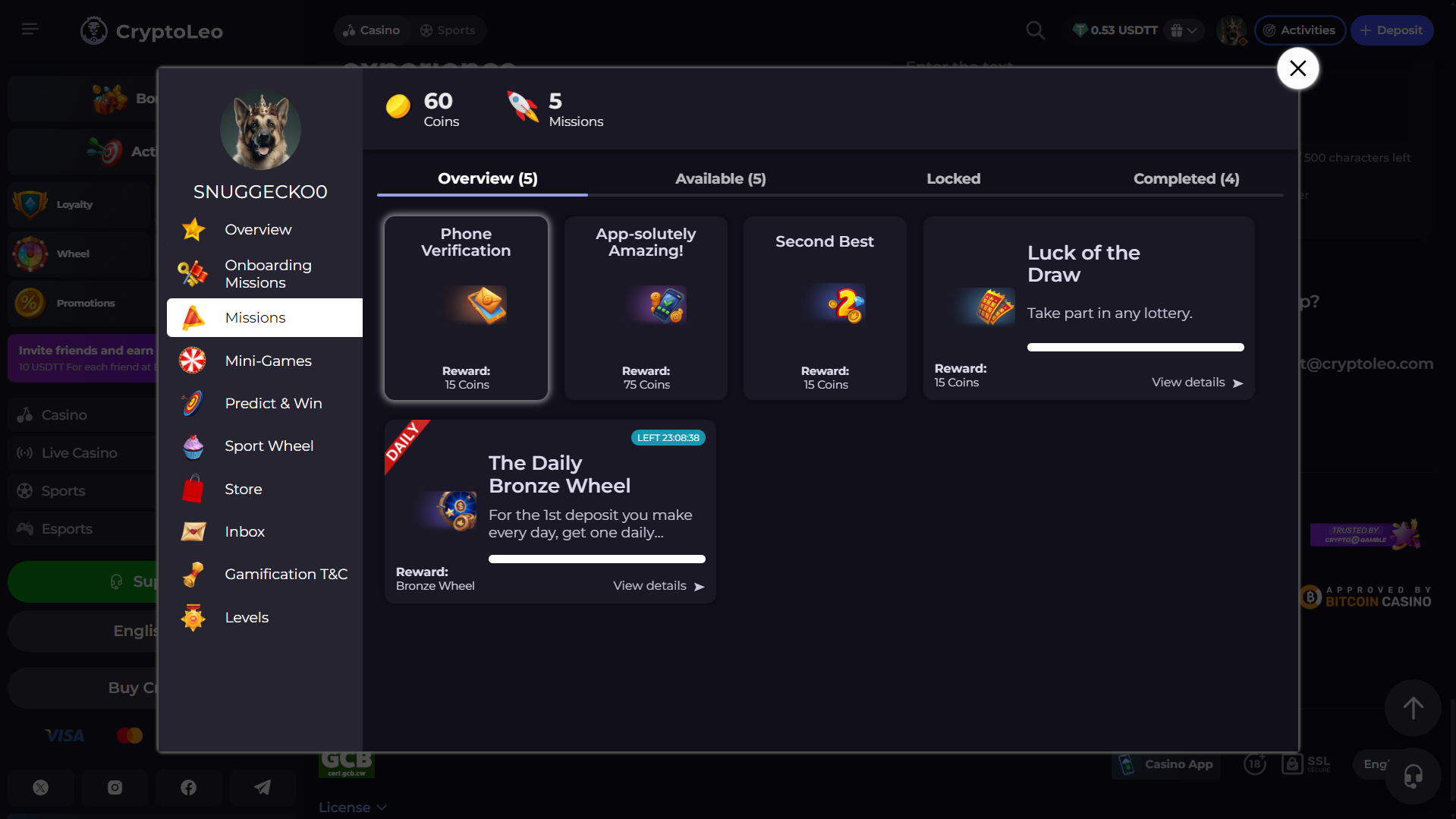Viewport: 1456px width, 819px height.
Task: Click the coins icon next to 60
Action: (x=398, y=106)
